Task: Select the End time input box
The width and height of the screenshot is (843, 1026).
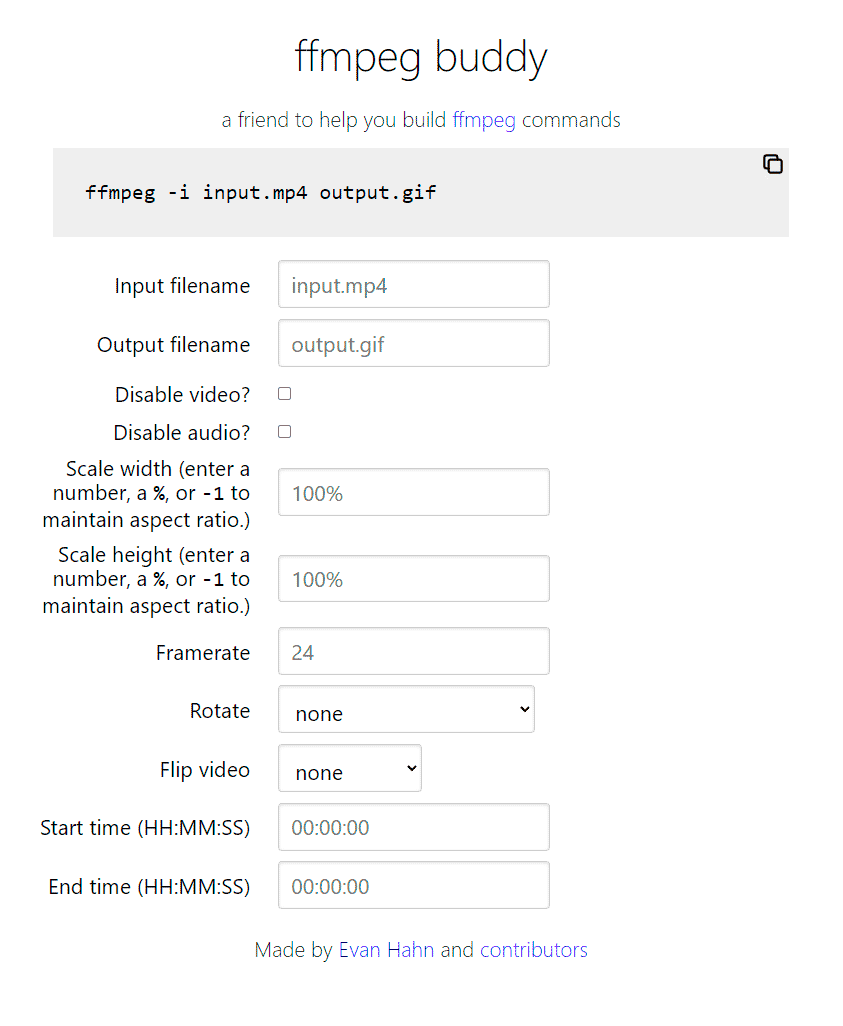Action: coord(414,886)
